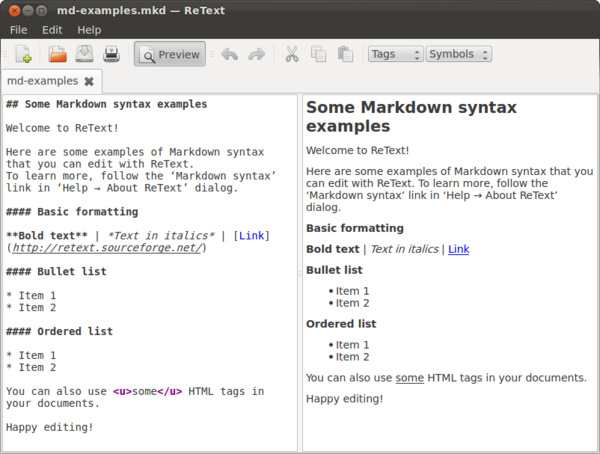Close the md-examples tab
Viewport: 600px width, 454px height.
88,81
